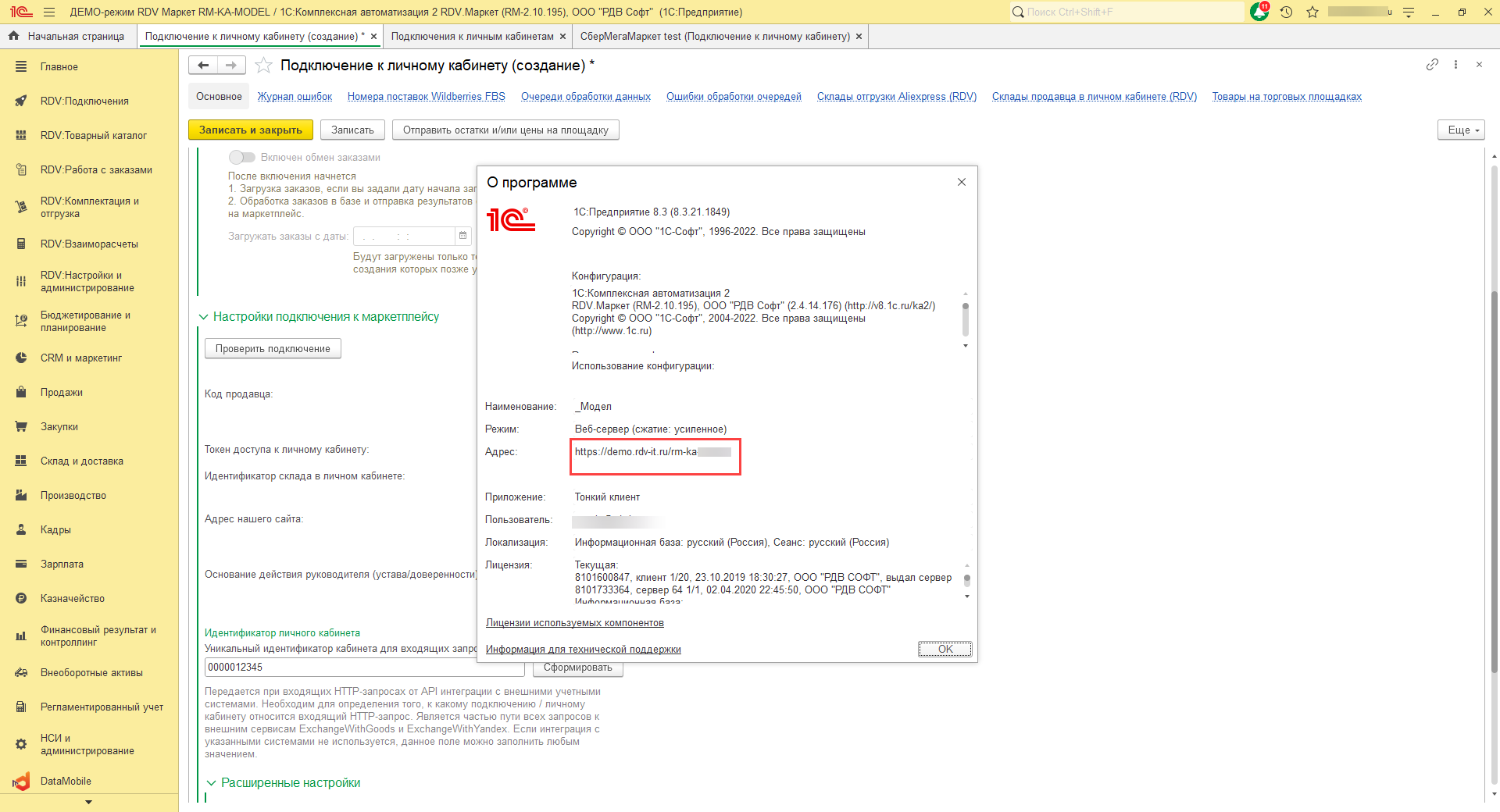Open 'Продажи' section in sidebar
Image resolution: width=1500 pixels, height=812 pixels.
pyautogui.click(x=62, y=393)
